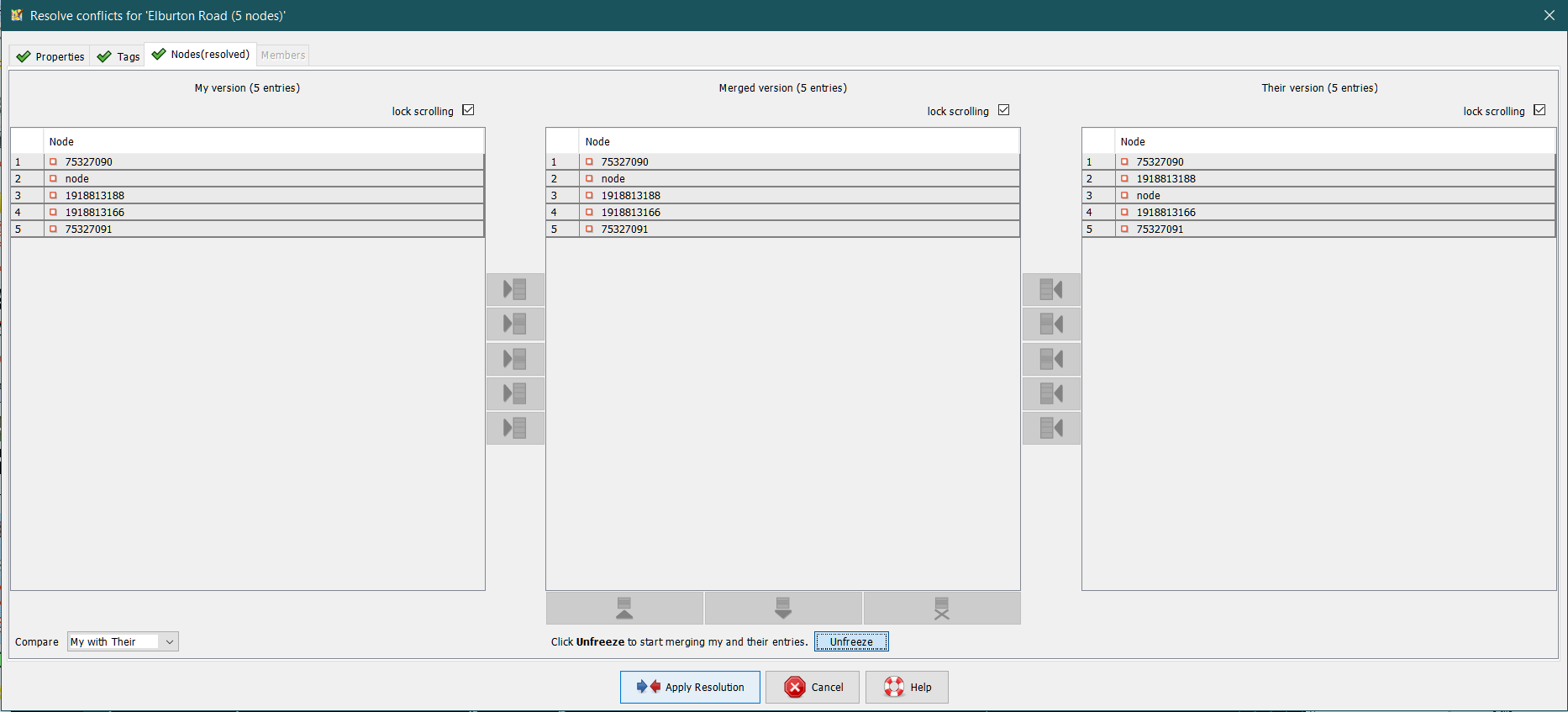Open Help with the lifebuoy button
Screen dimensions: 1568x712
pyautogui.click(x=907, y=687)
